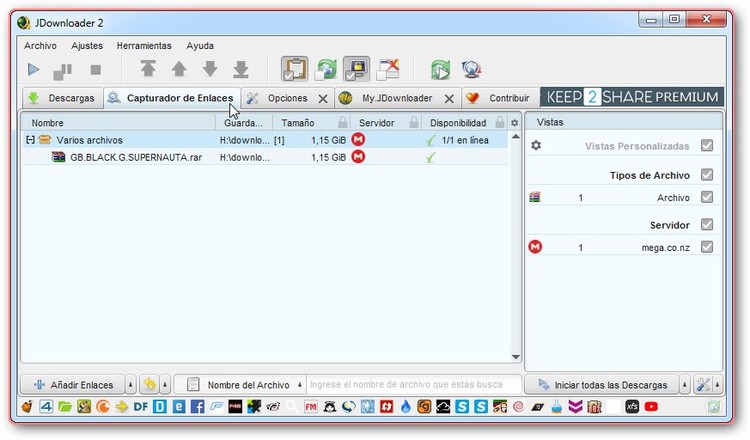This screenshot has height=440, width=750.
Task: Open the Herramientas menu
Action: point(144,45)
